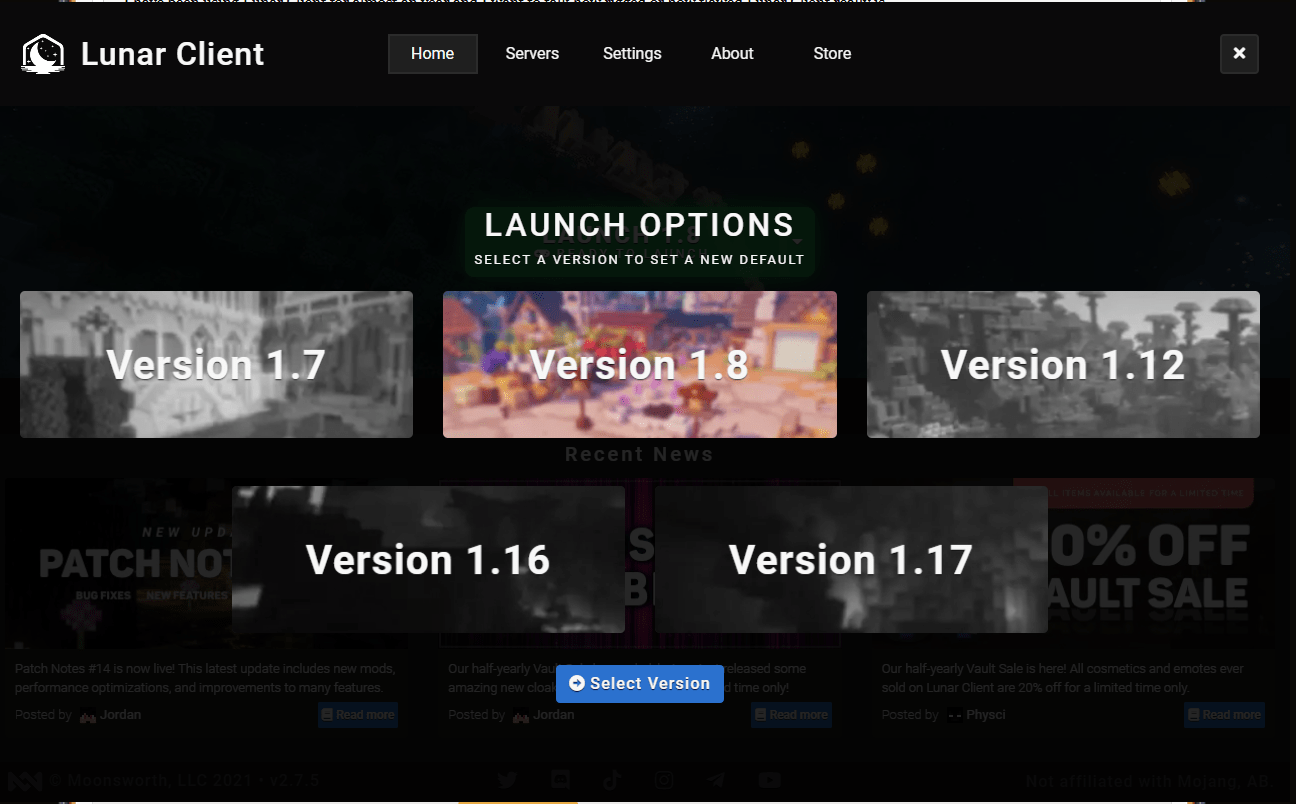The image size is (1296, 804).
Task: Choose the Version 1.16 card
Action: 428,559
